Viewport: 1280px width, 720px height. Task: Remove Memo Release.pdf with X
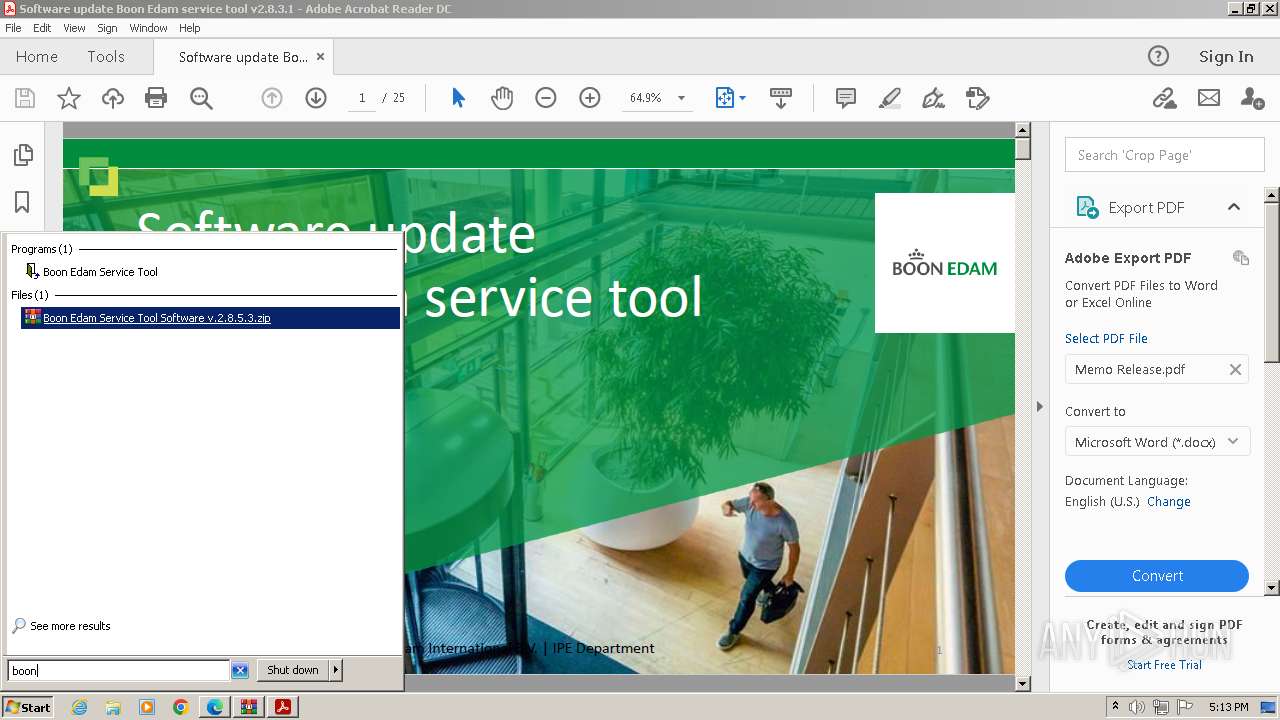tap(1235, 369)
